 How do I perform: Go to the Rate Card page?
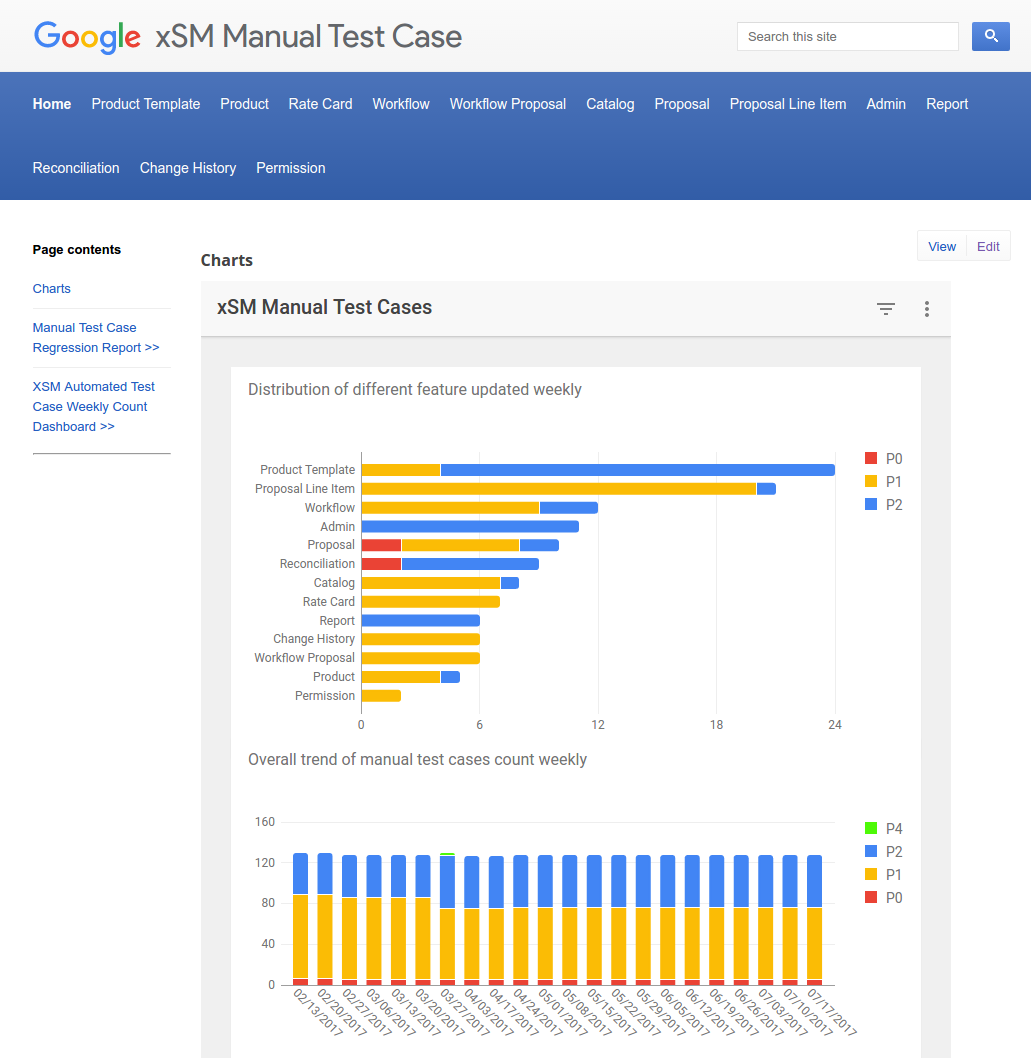coord(320,104)
